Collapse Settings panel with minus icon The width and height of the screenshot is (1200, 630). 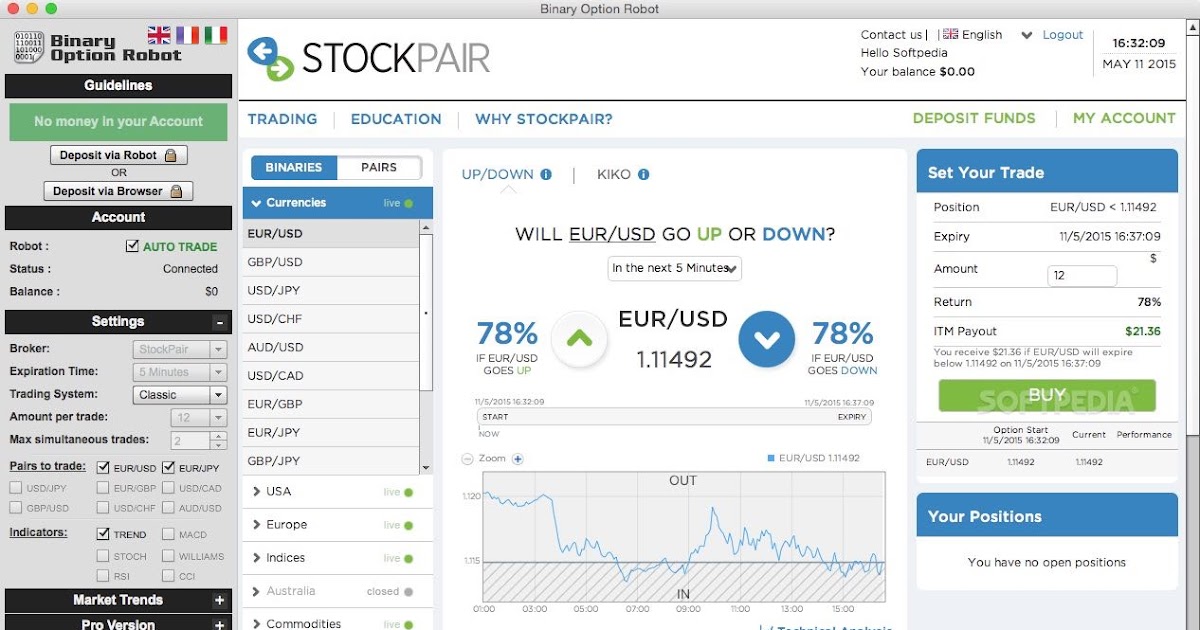(x=219, y=322)
